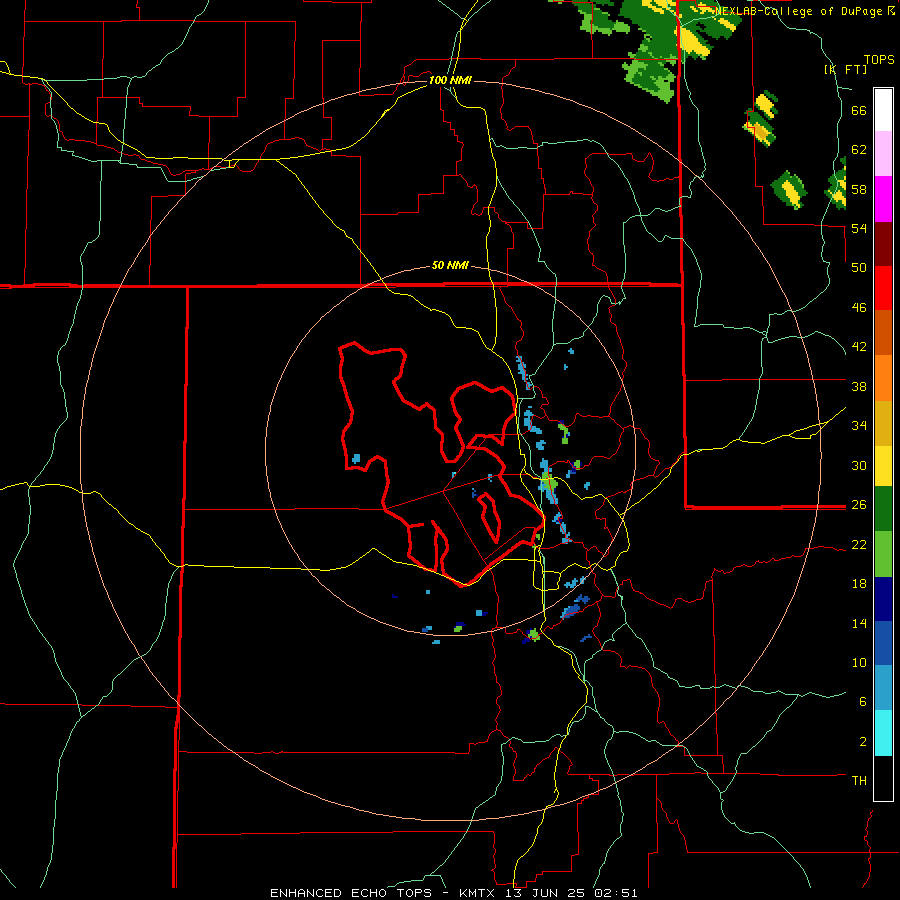Viewport: 900px width, 900px height.
Task: Click the '2' legend value
Action: tap(863, 742)
